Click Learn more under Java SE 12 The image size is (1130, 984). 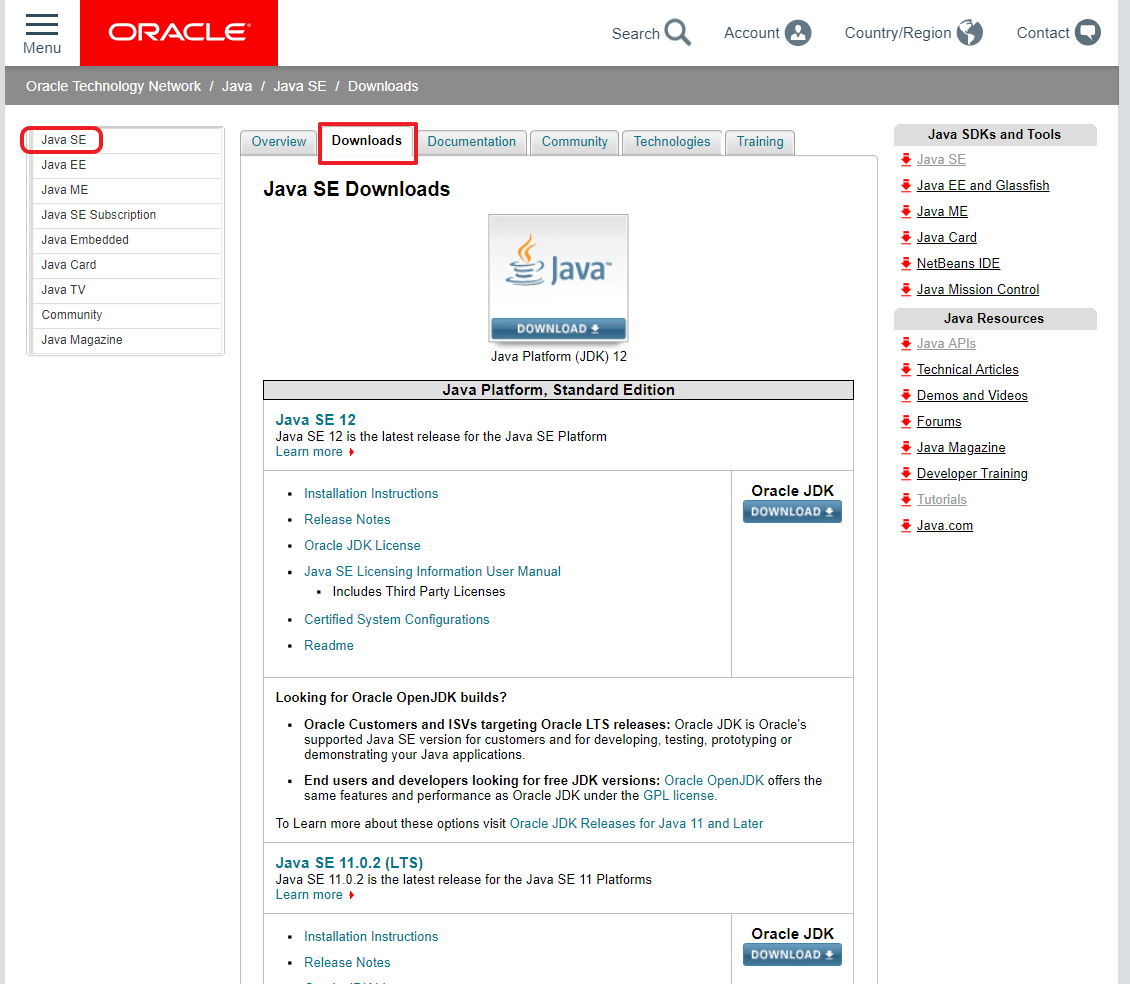tap(309, 452)
